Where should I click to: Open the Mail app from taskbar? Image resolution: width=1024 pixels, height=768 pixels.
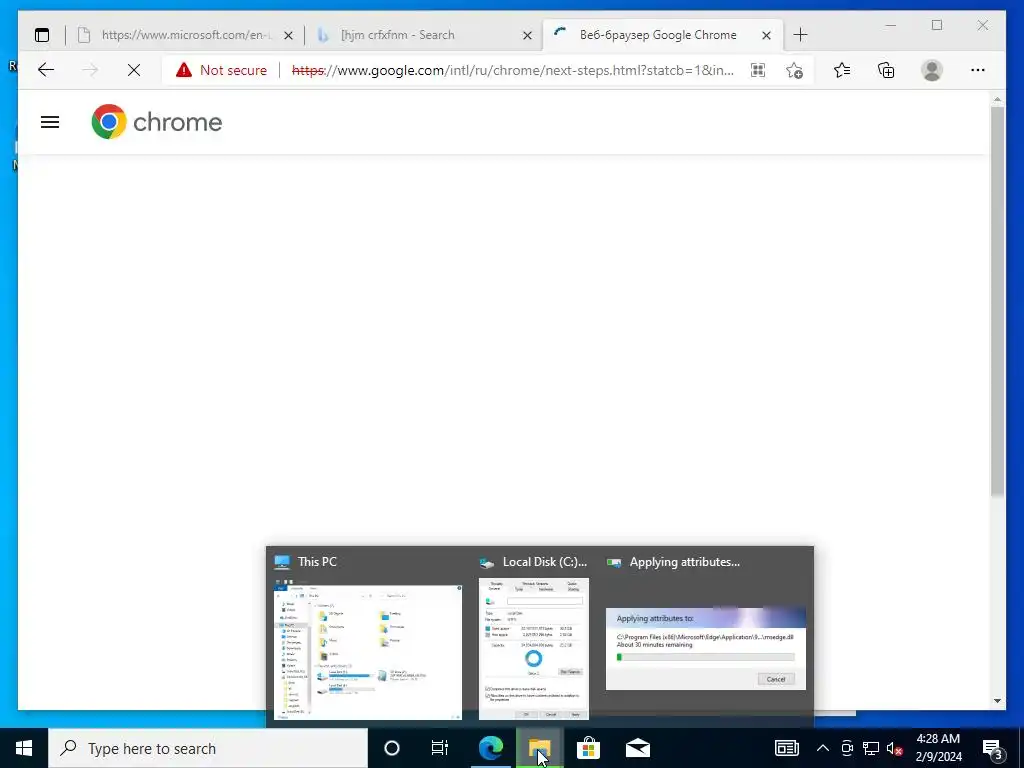click(x=637, y=748)
